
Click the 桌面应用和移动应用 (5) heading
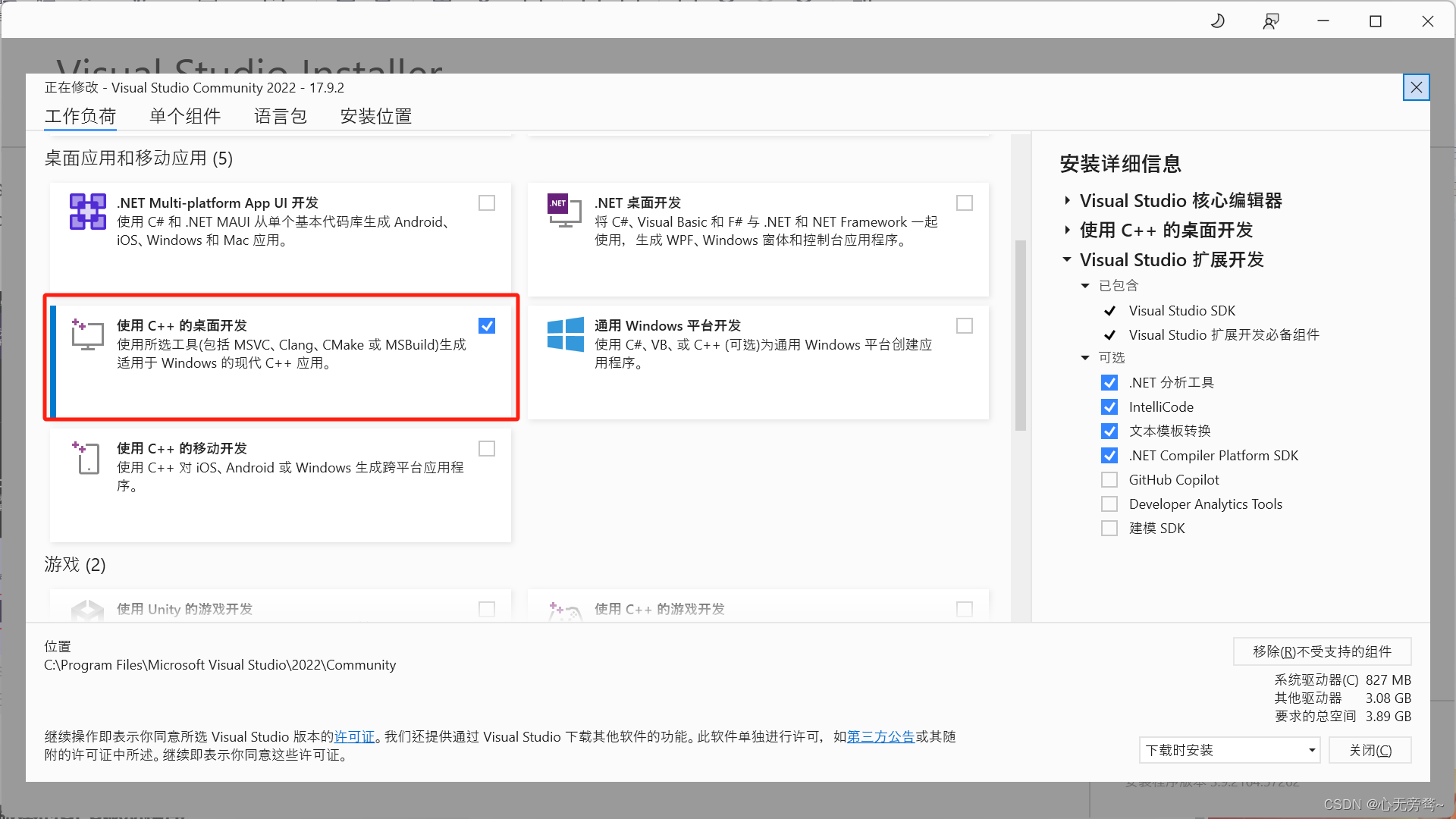(x=139, y=158)
